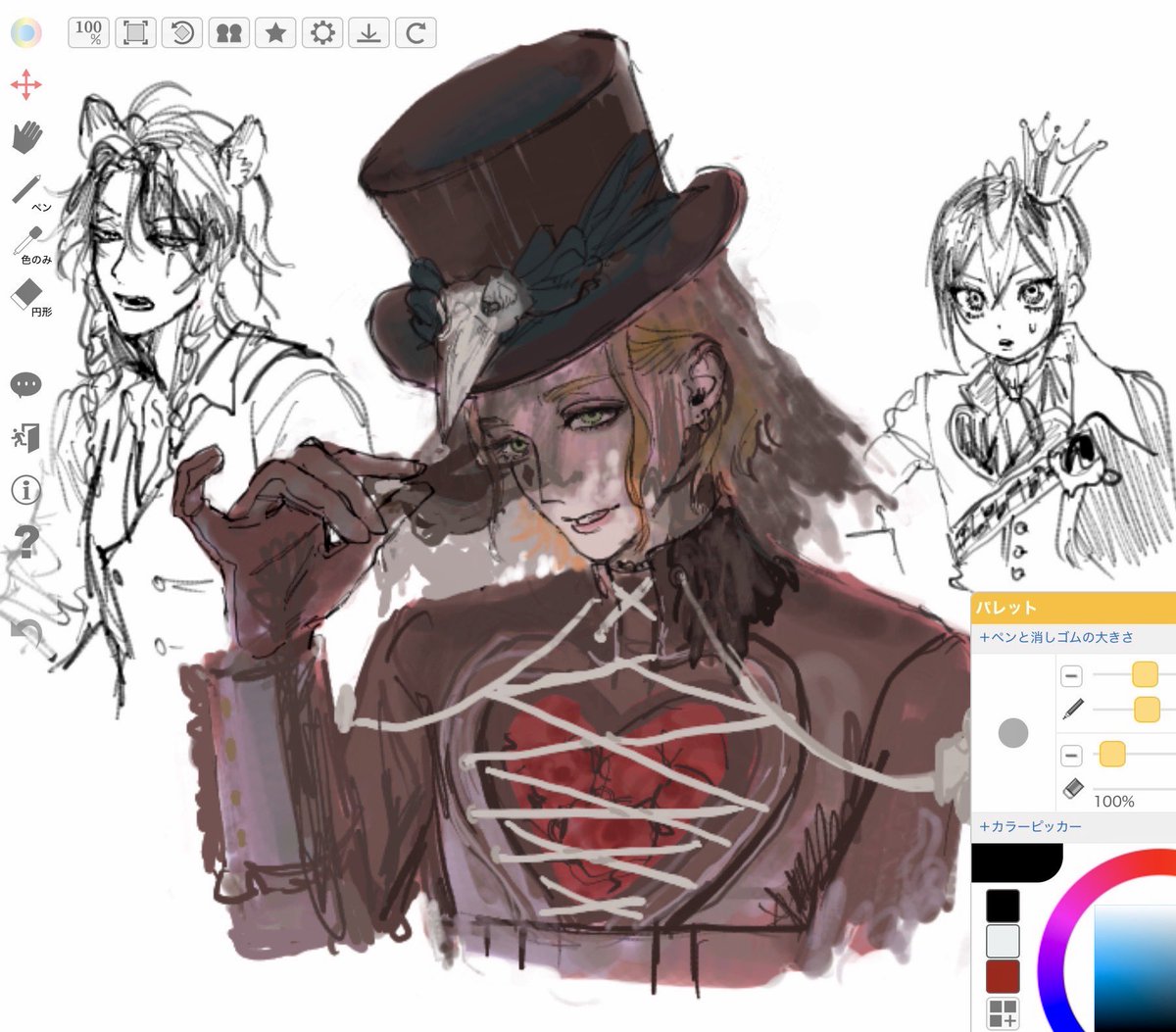Click the top pen size slider handle
The height and width of the screenshot is (1032, 1176).
[1145, 674]
